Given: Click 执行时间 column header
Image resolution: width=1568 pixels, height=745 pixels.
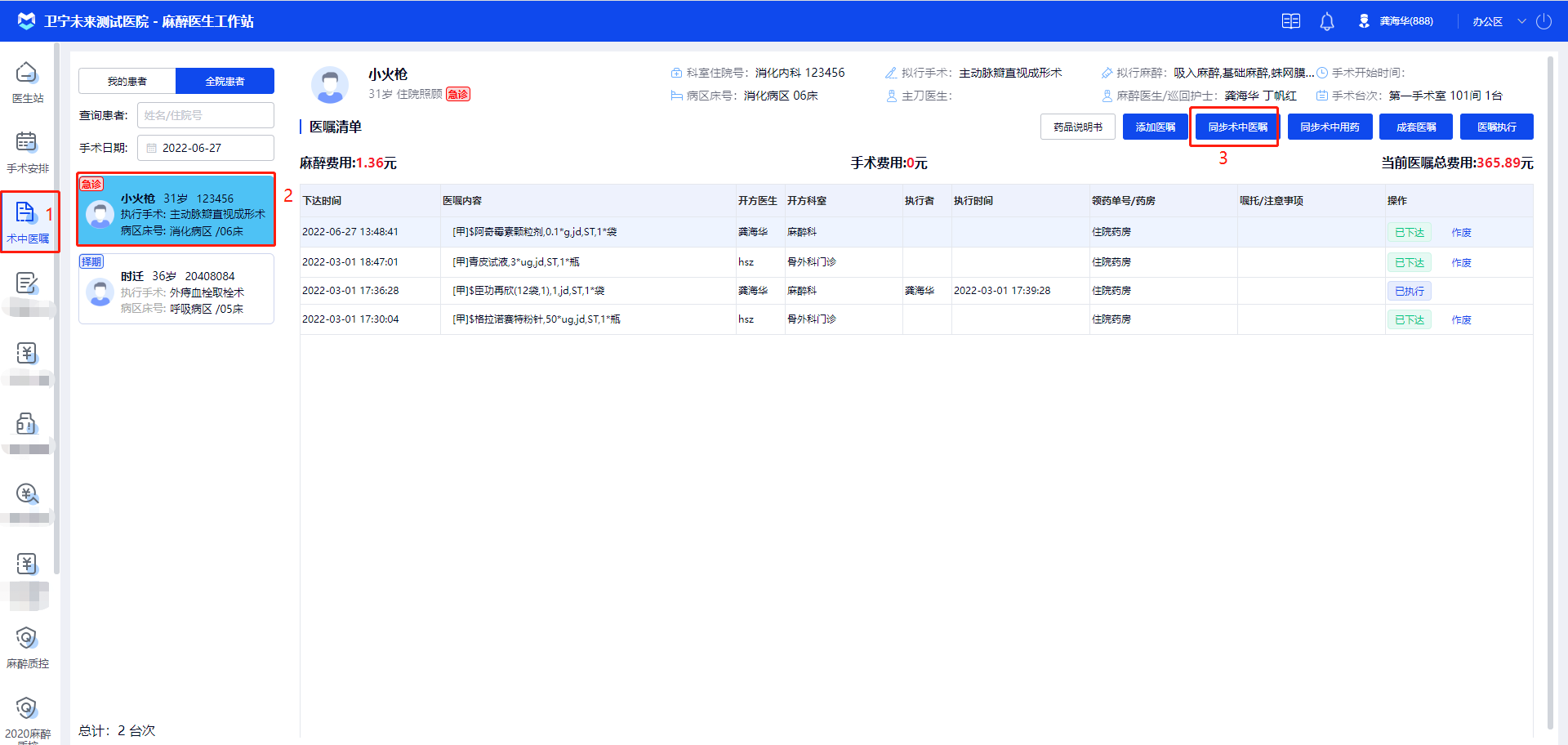Looking at the screenshot, I should 973,201.
